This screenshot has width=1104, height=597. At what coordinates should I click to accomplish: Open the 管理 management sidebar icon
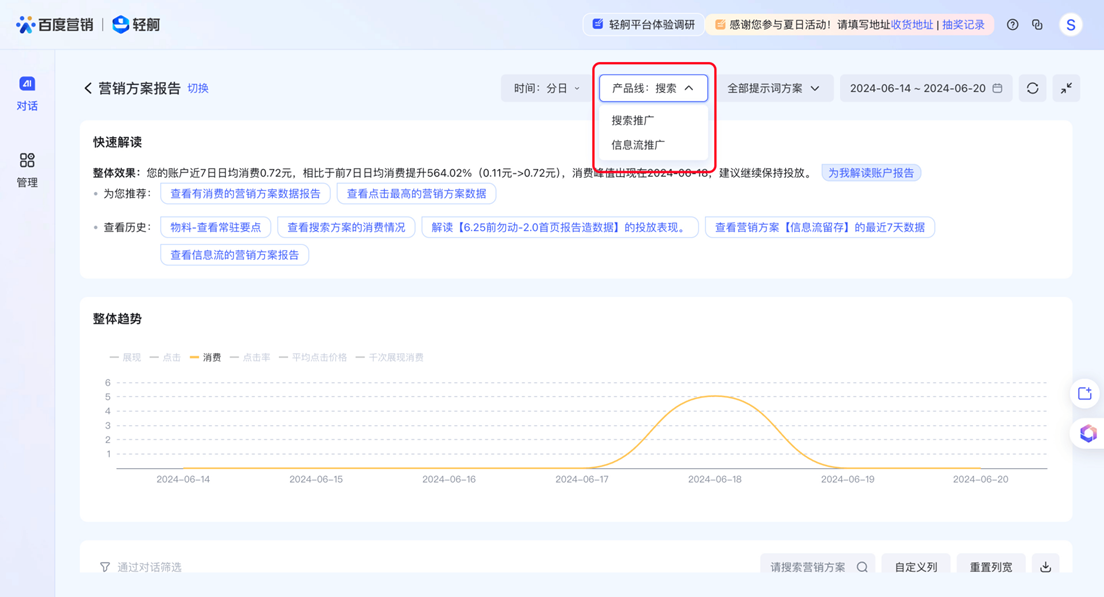click(x=27, y=169)
